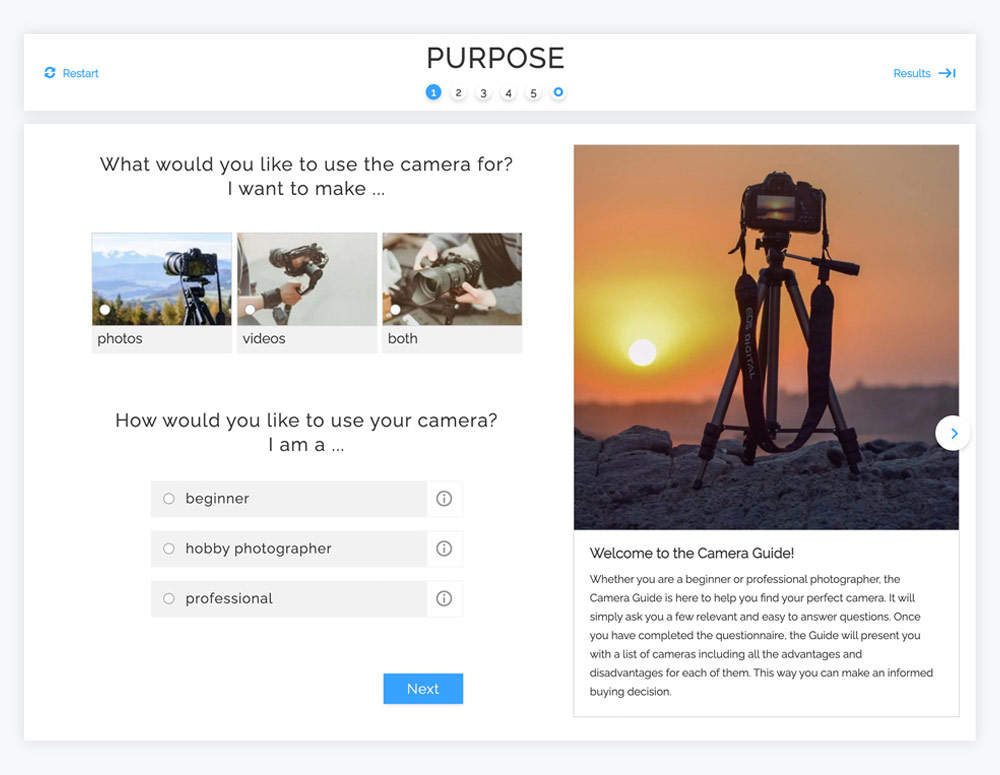Click the Restart link text
Screen dimensions: 1000x775
pos(80,73)
